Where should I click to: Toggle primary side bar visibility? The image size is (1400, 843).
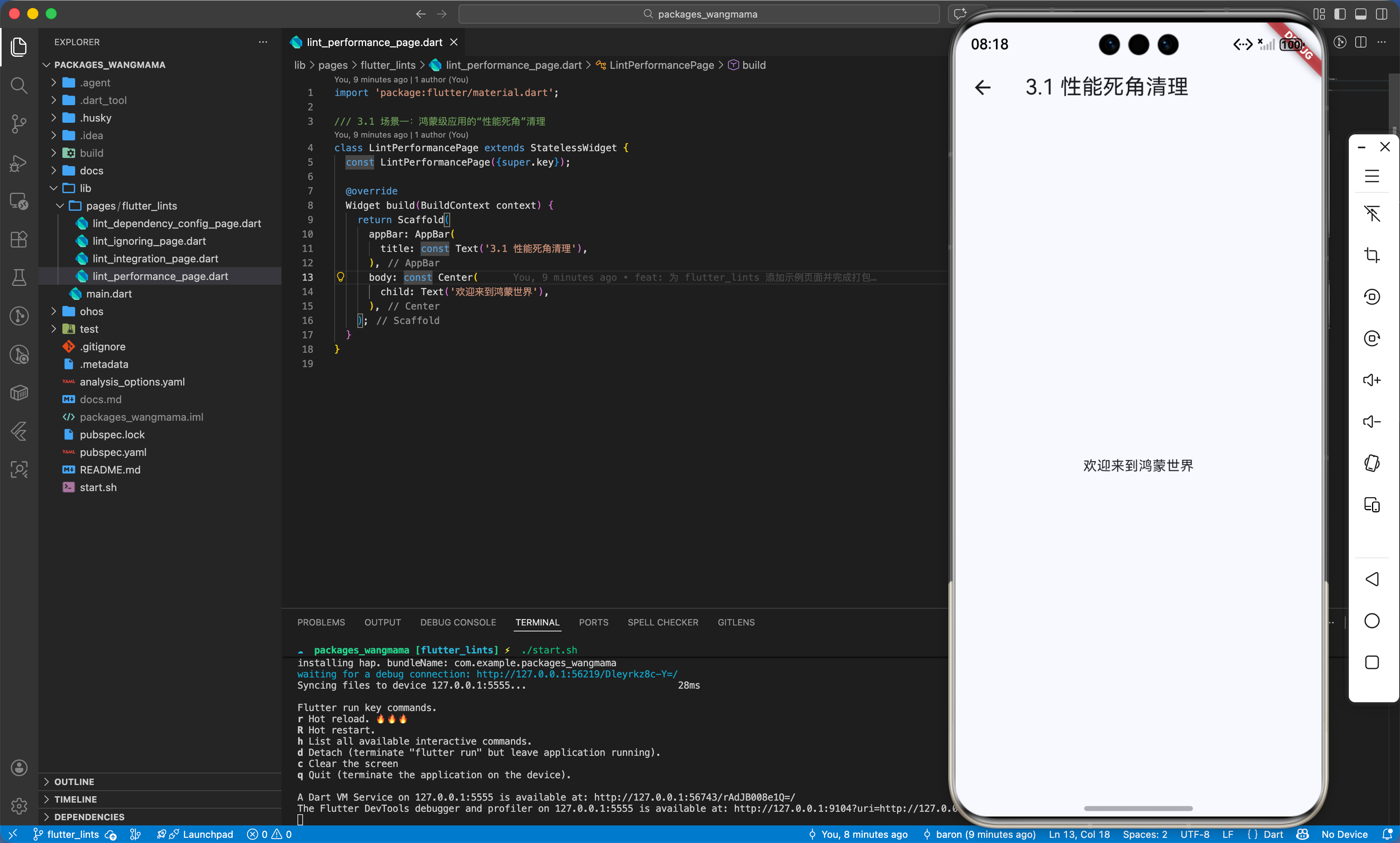[x=1340, y=14]
